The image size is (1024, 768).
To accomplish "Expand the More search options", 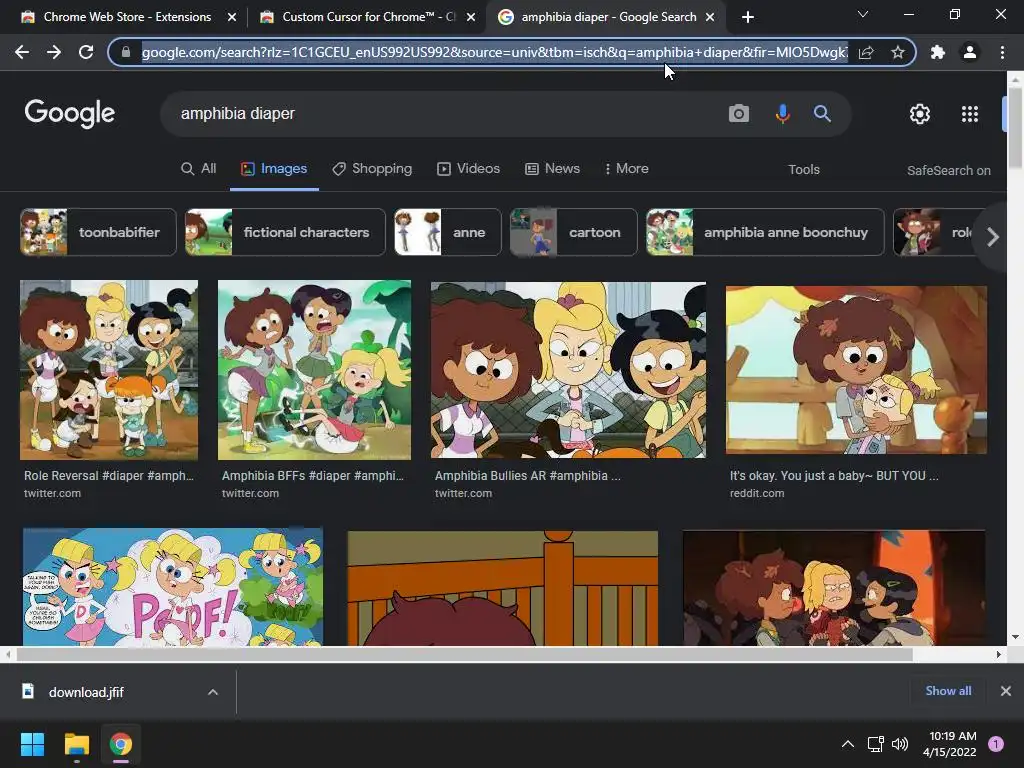I will [x=626, y=168].
